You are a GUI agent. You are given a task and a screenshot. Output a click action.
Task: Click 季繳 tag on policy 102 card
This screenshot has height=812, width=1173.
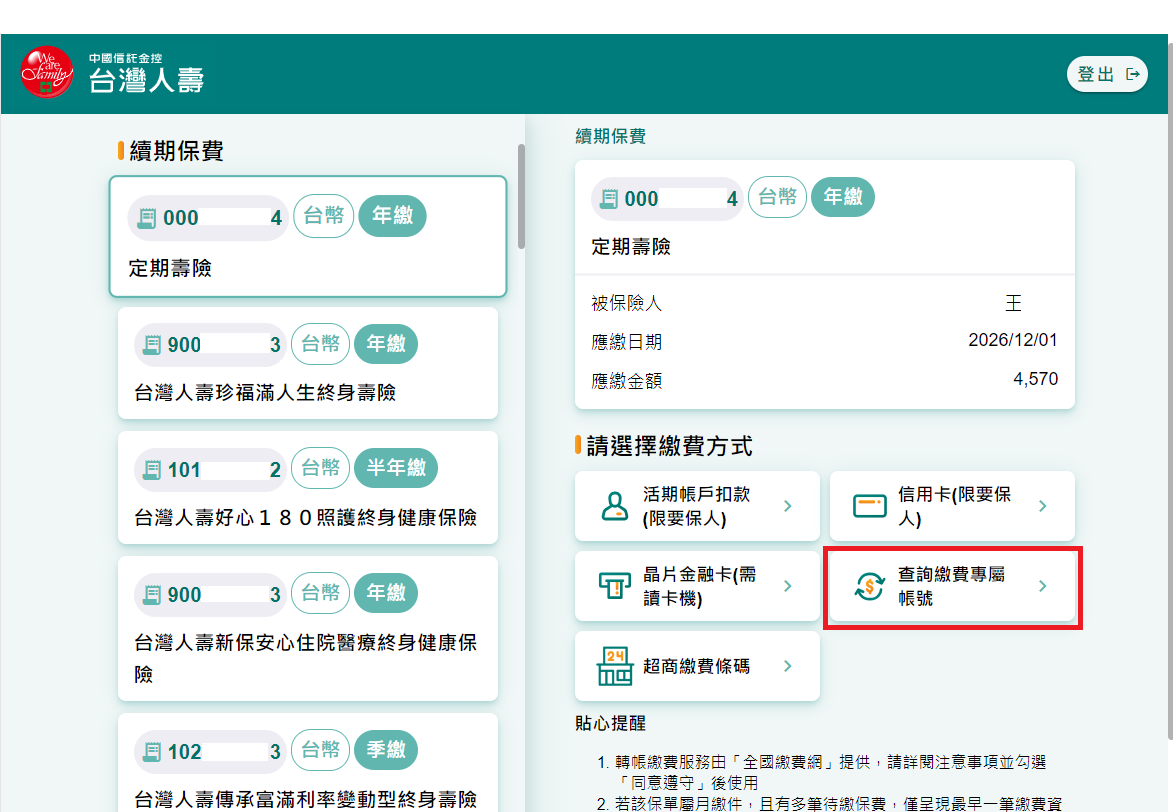(x=386, y=750)
